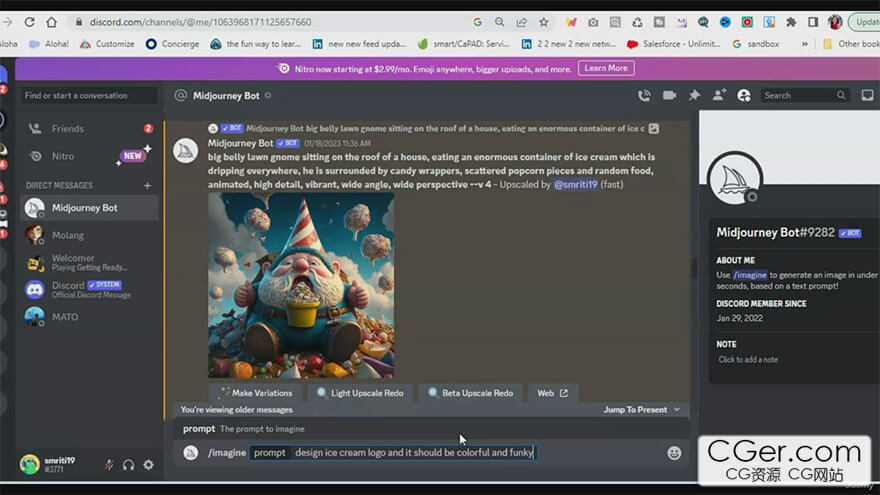The height and width of the screenshot is (495, 880).
Task: Click the prompt text input field
Action: tap(414, 452)
